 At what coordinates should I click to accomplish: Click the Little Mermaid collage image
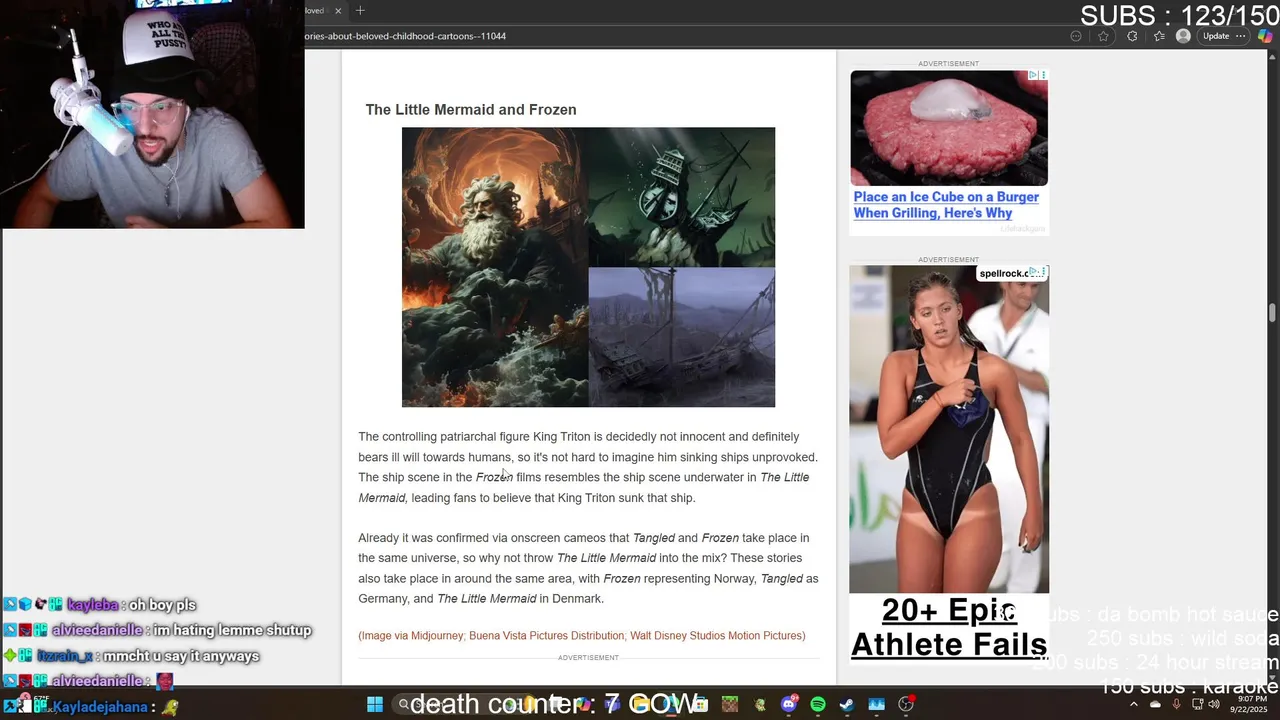click(x=588, y=267)
